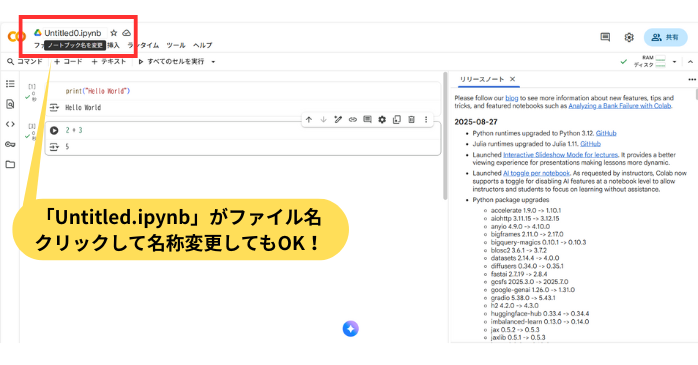Image resolution: width=698 pixels, height=365 pixels.
Task: Click the Hello World output text
Action: click(83, 107)
